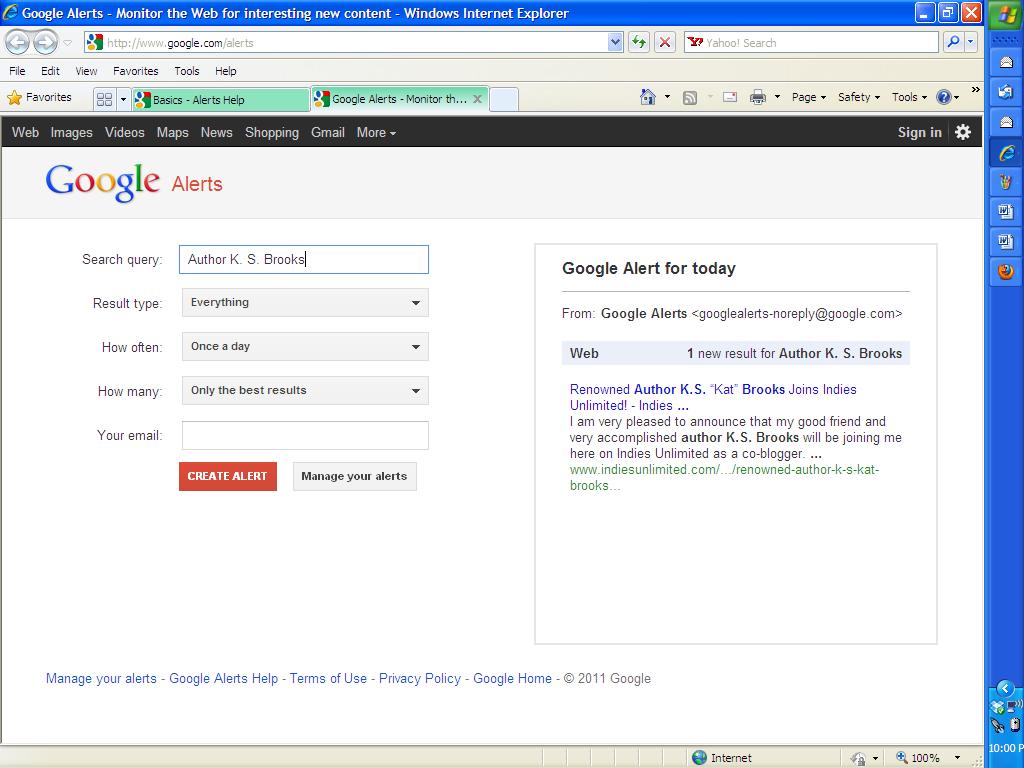Viewport: 1024px width, 768px height.
Task: Click the search magnifier button
Action: (953, 42)
